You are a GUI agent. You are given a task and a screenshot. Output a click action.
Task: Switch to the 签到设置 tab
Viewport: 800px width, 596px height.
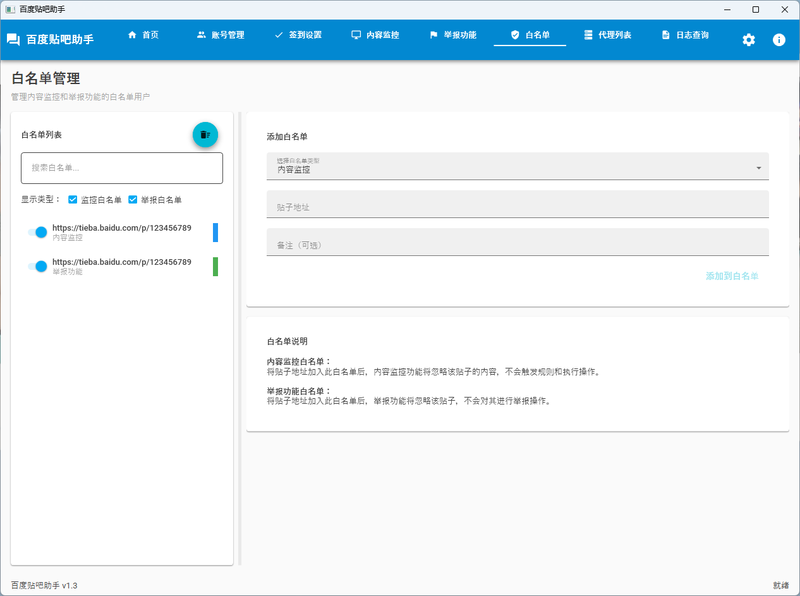[298, 35]
